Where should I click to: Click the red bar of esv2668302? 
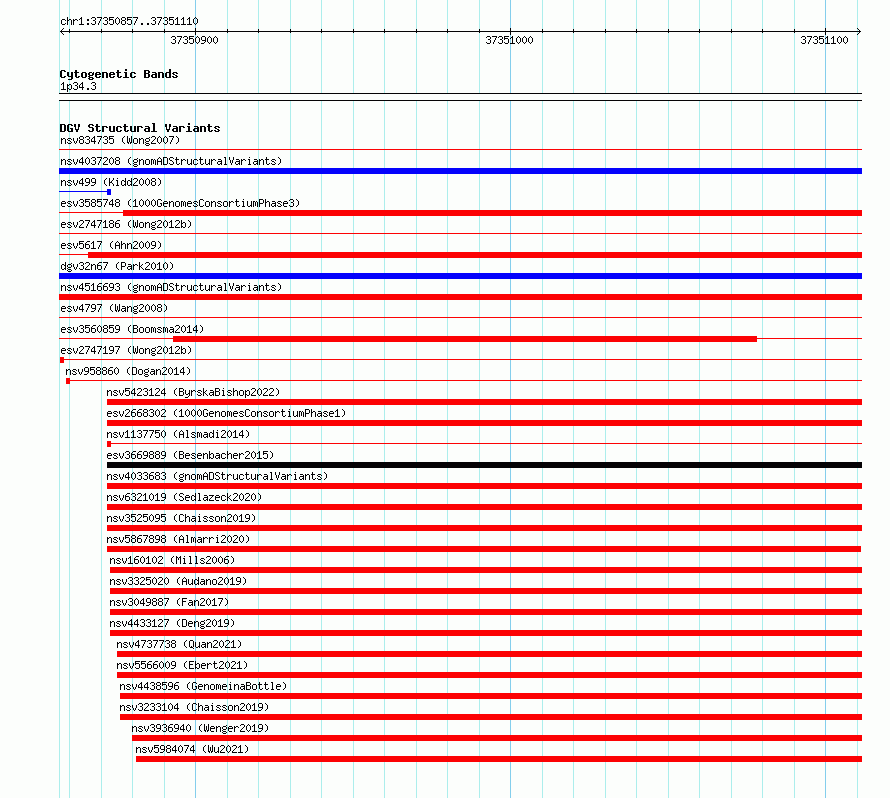tap(484, 423)
